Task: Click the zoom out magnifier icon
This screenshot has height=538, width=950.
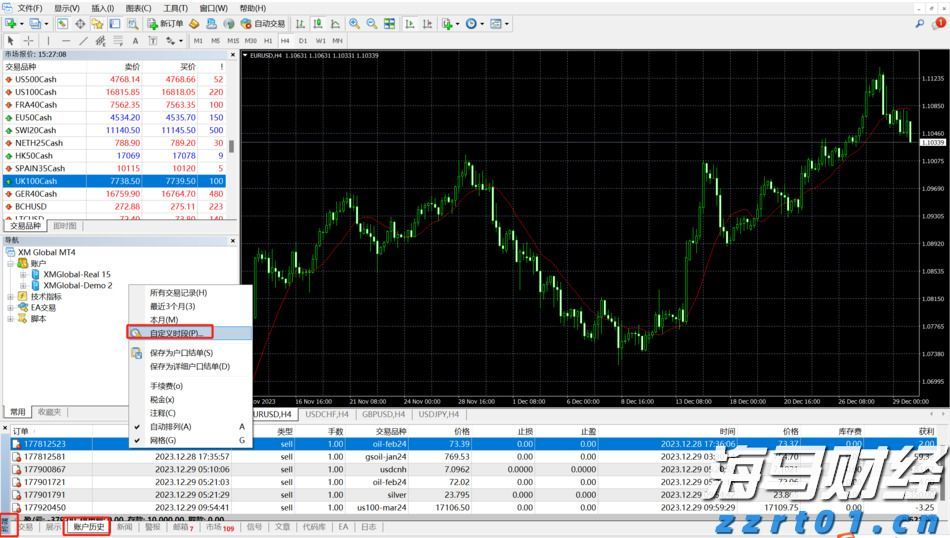Action: point(372,24)
